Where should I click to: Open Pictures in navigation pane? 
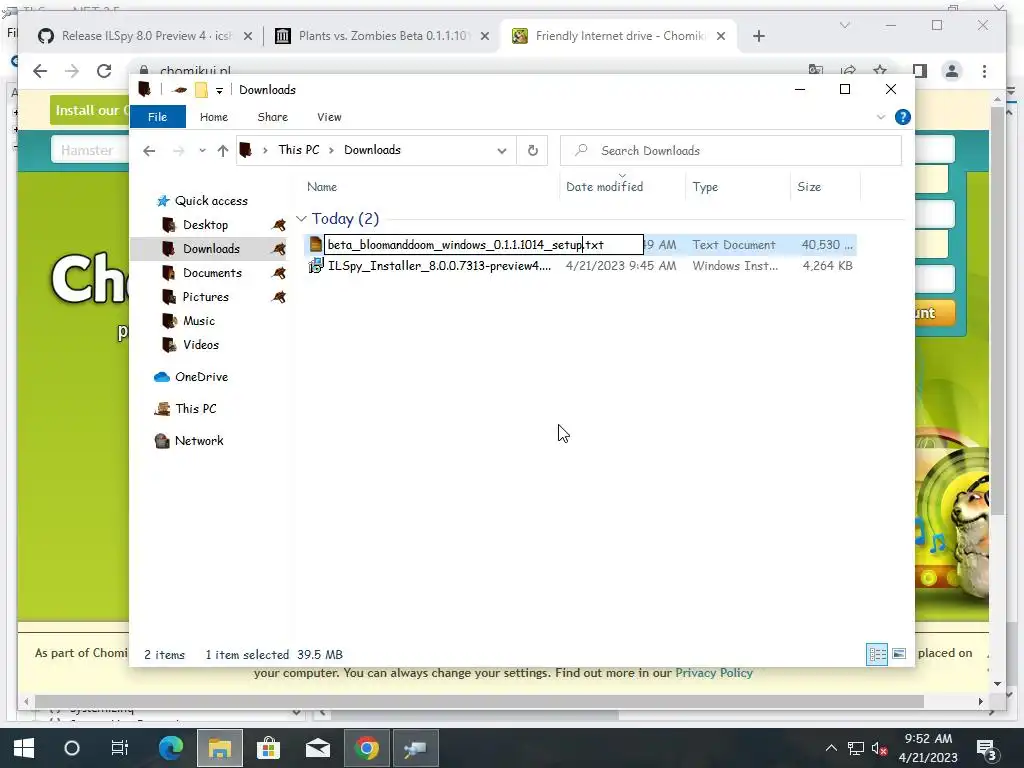coord(206,297)
